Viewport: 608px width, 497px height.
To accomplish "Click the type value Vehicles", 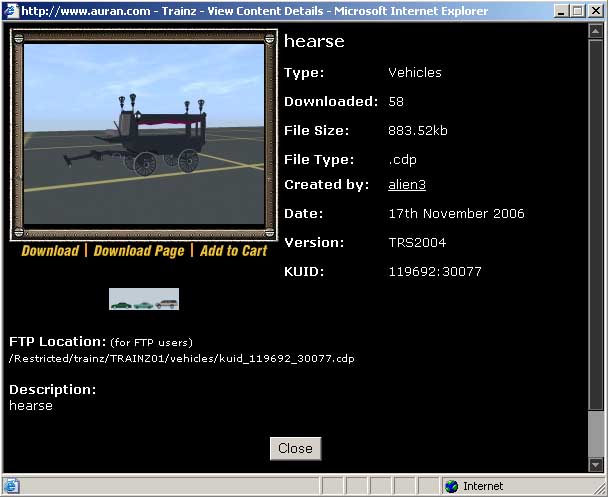I will [415, 72].
